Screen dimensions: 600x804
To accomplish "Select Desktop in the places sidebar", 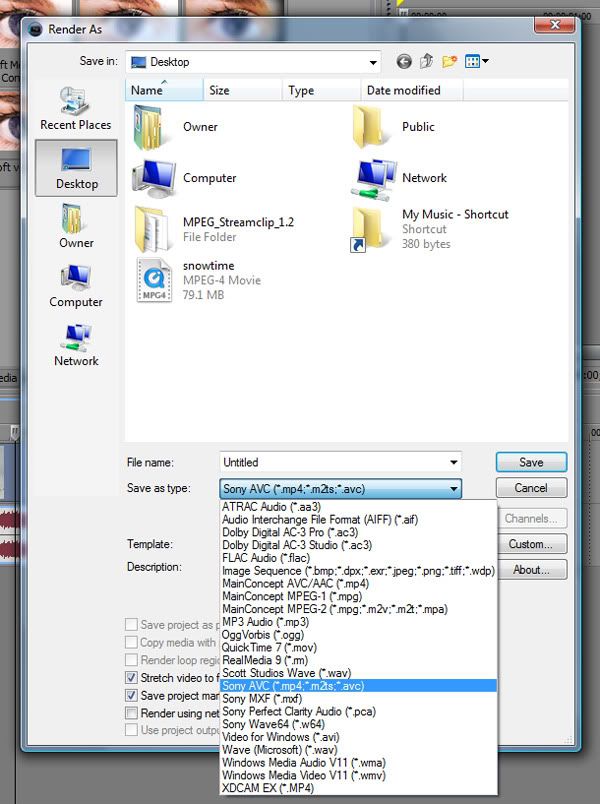I will pyautogui.click(x=76, y=168).
